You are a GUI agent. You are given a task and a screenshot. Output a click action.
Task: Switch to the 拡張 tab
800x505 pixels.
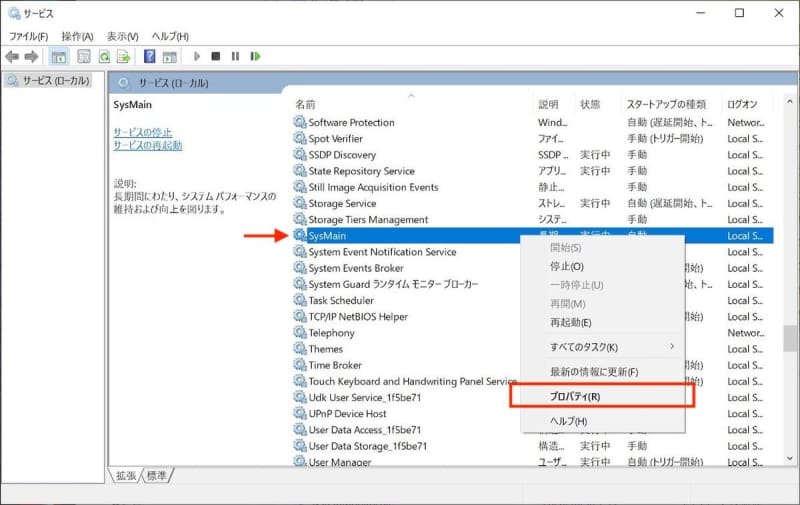pos(126,475)
